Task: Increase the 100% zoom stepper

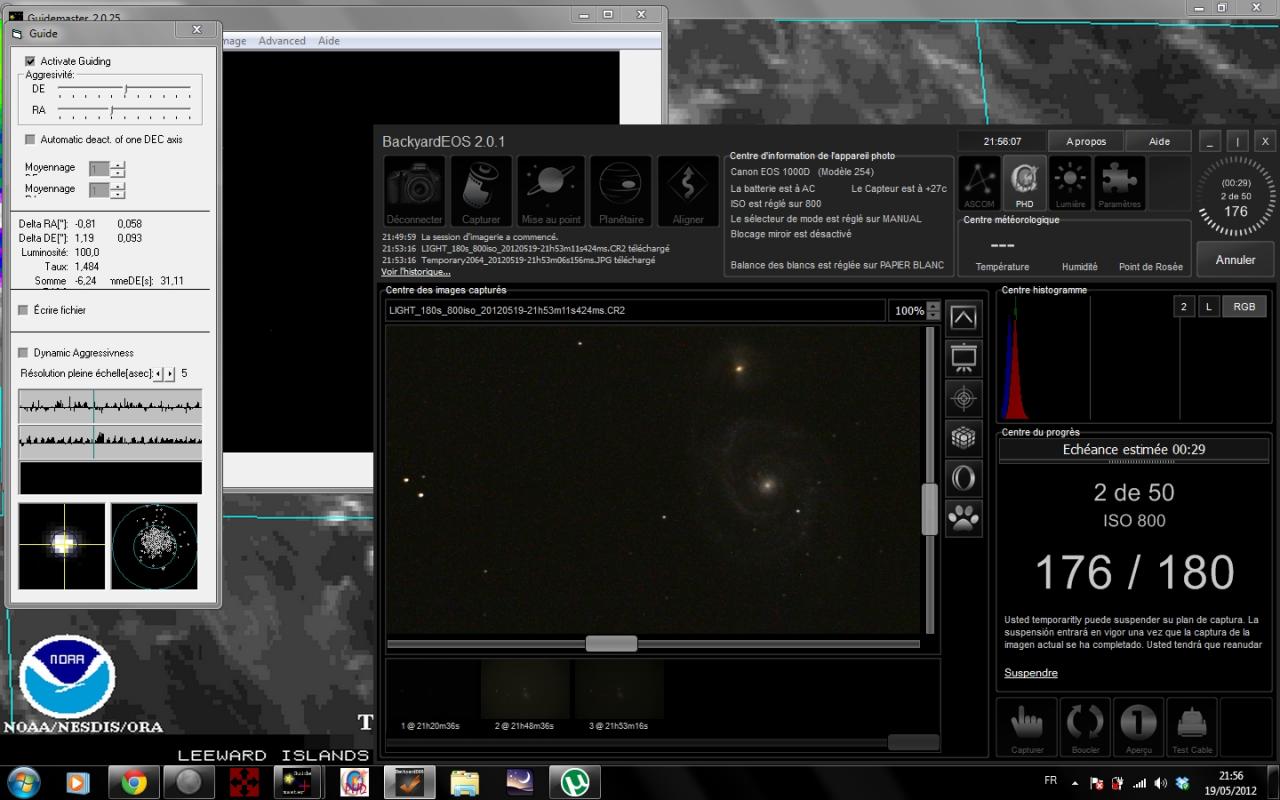Action: click(x=934, y=306)
